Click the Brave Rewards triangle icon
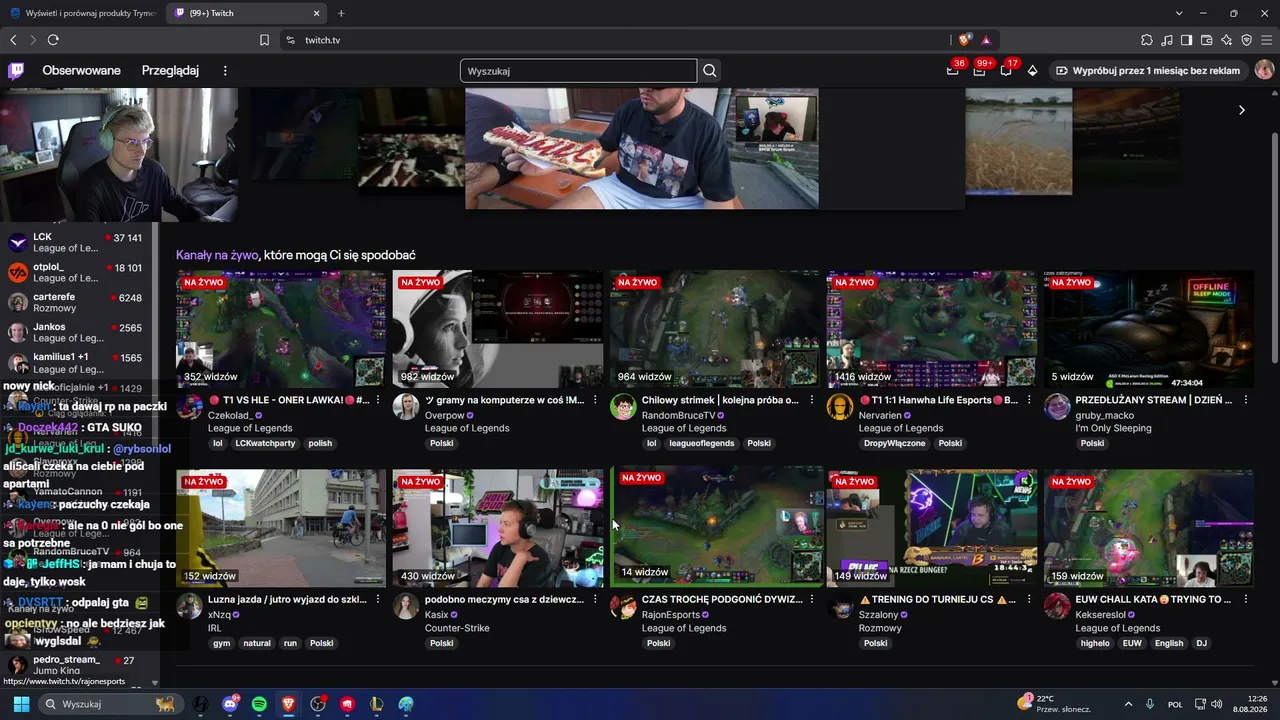Viewport: 1280px width, 720px height. [x=986, y=40]
